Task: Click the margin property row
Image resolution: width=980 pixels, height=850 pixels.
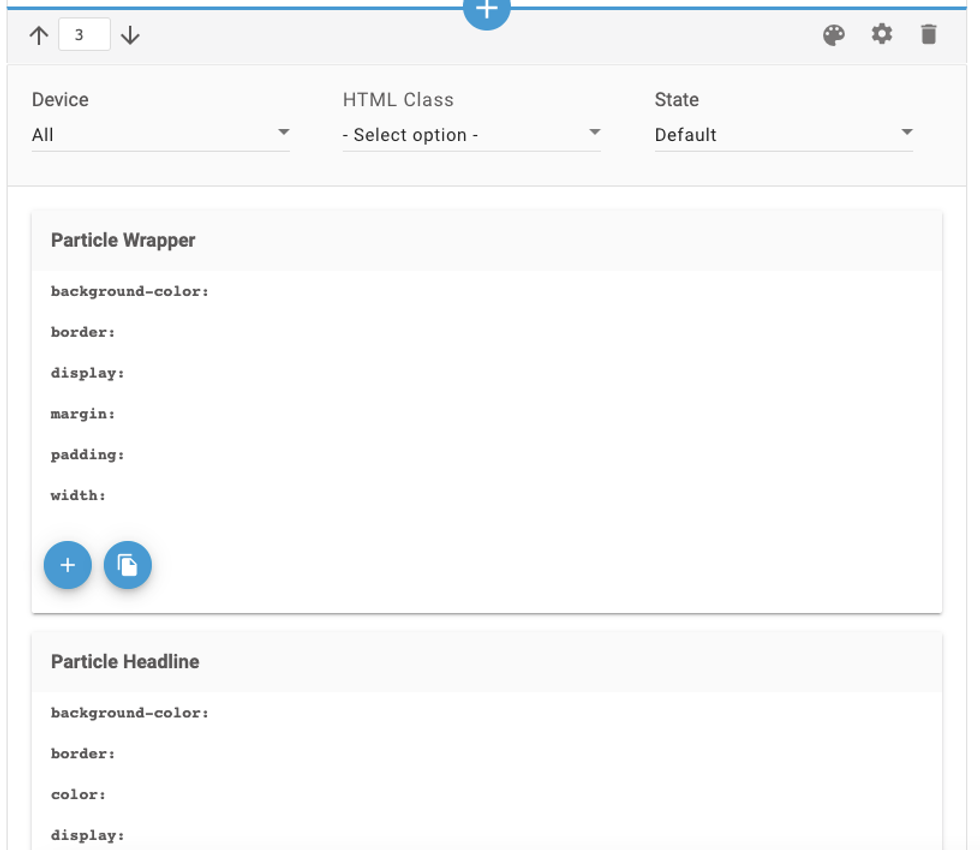Action: 83,414
